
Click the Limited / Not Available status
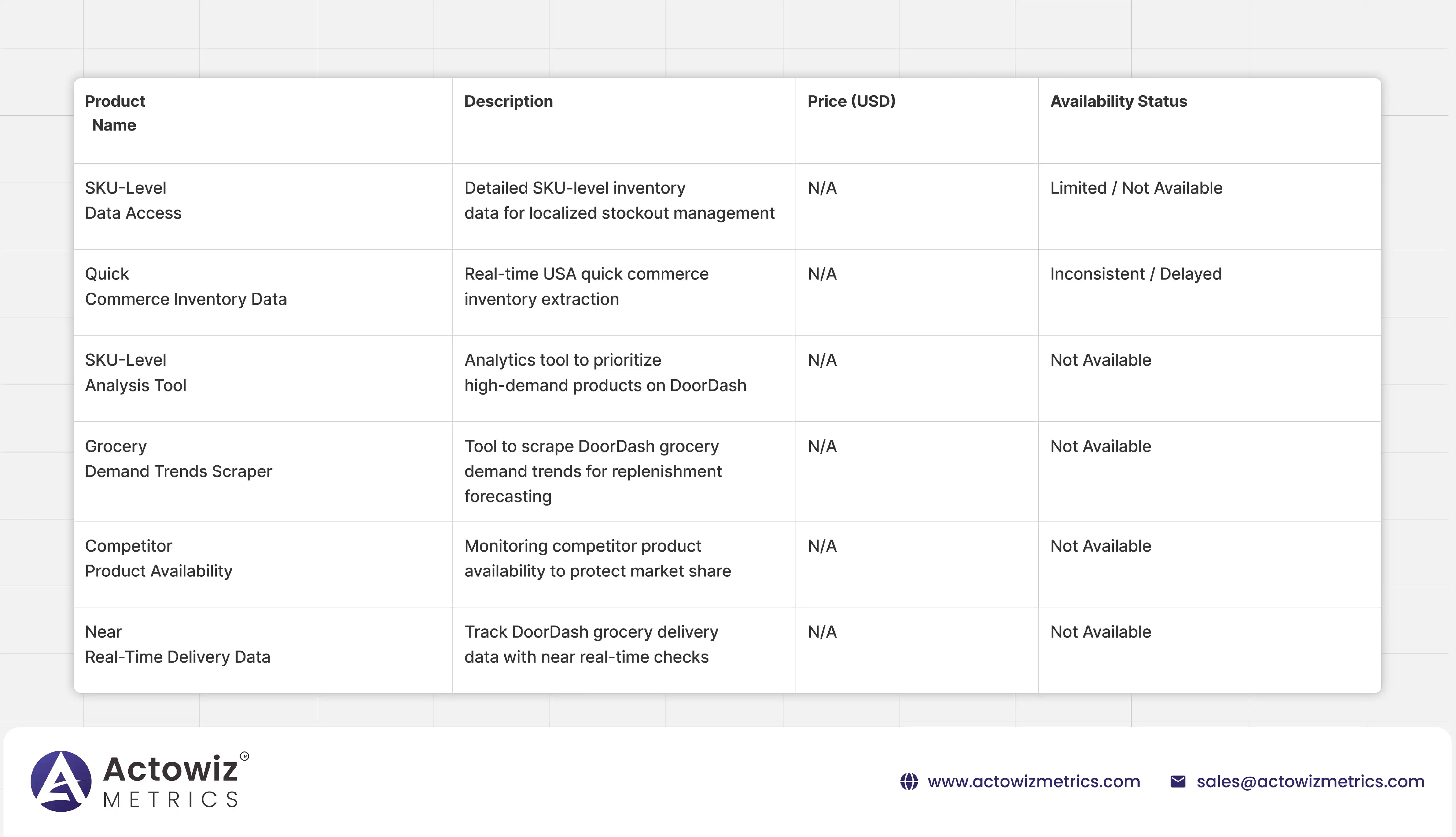pos(1136,188)
